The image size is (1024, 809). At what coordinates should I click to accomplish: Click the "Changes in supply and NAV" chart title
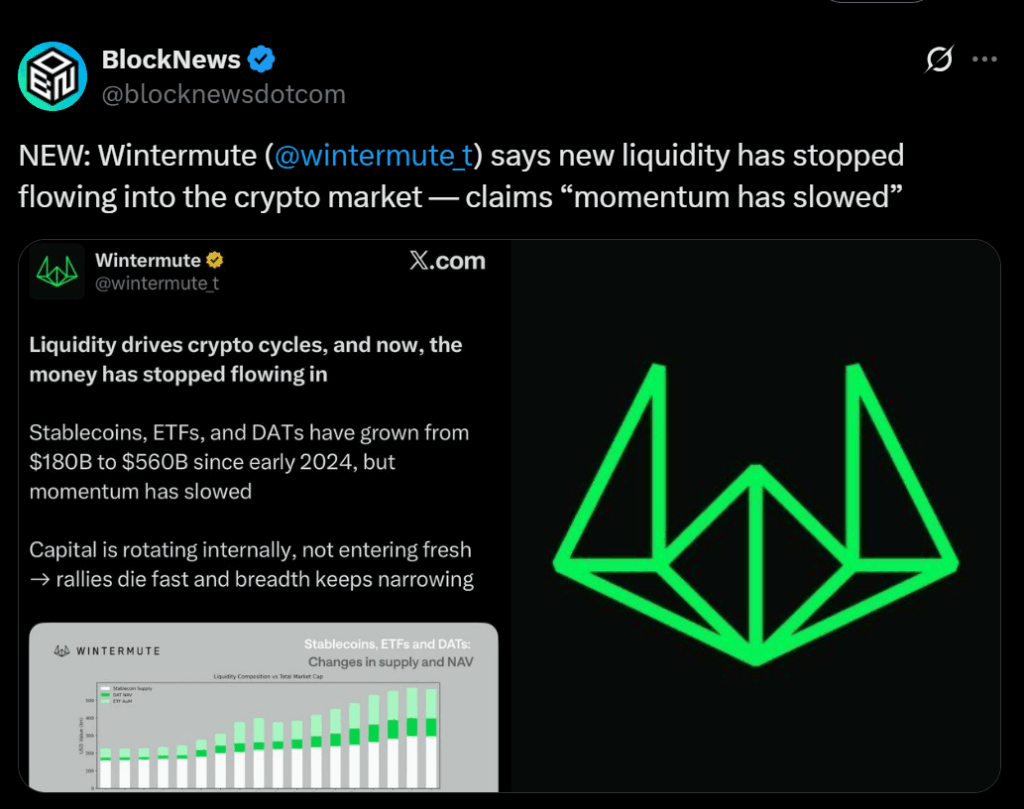coord(390,662)
